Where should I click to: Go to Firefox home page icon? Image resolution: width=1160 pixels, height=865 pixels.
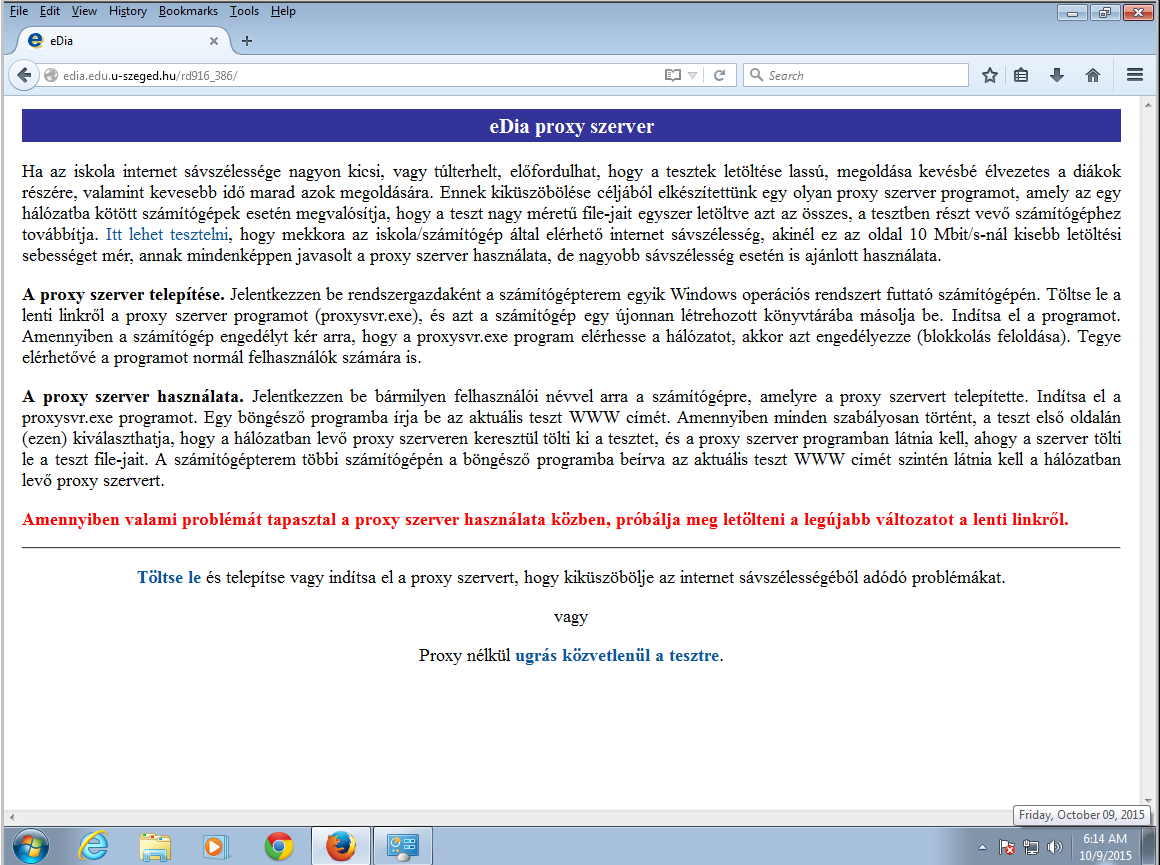point(1093,75)
